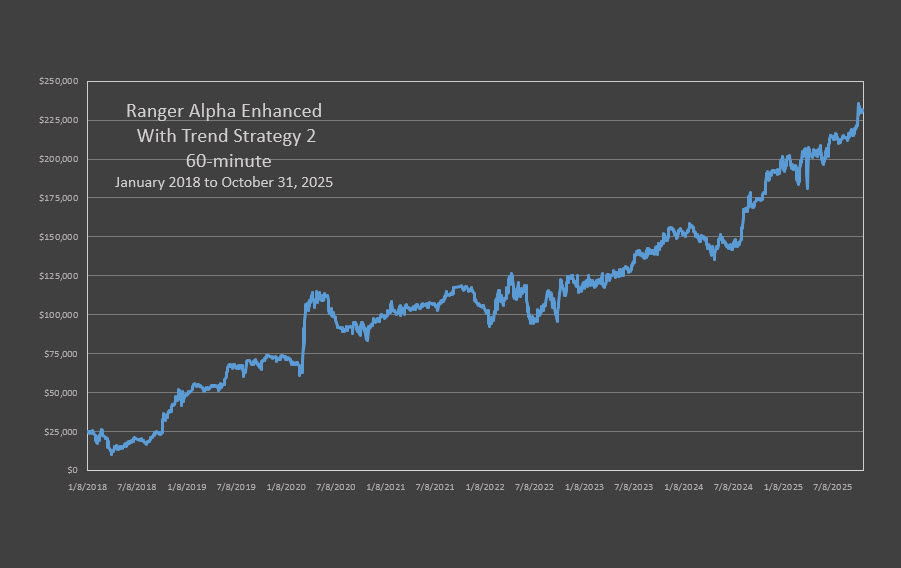This screenshot has width=901, height=568.
Task: Click the 'January 2018 to October 31, 2025' subtitle
Action: [x=224, y=182]
